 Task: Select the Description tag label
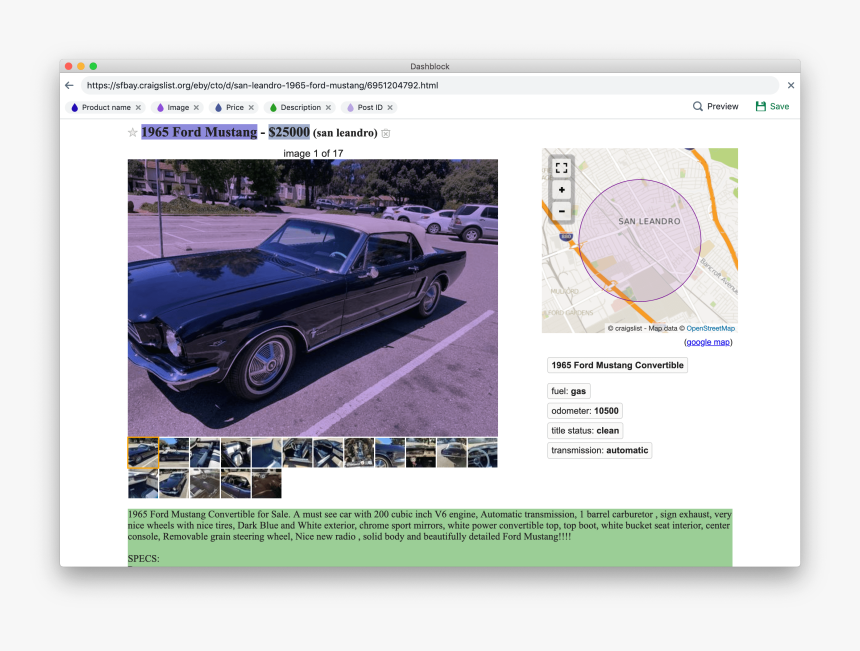coord(301,107)
